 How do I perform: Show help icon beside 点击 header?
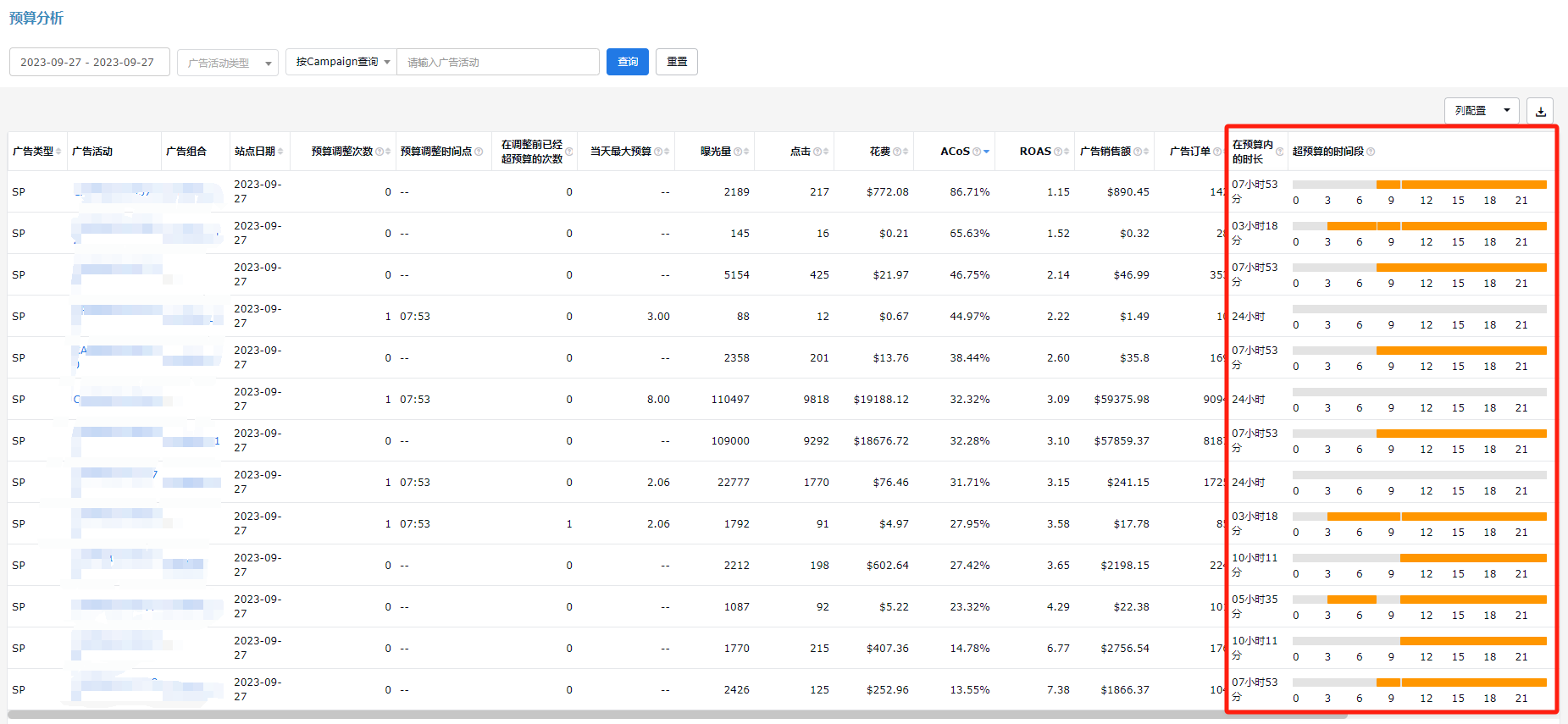point(817,152)
